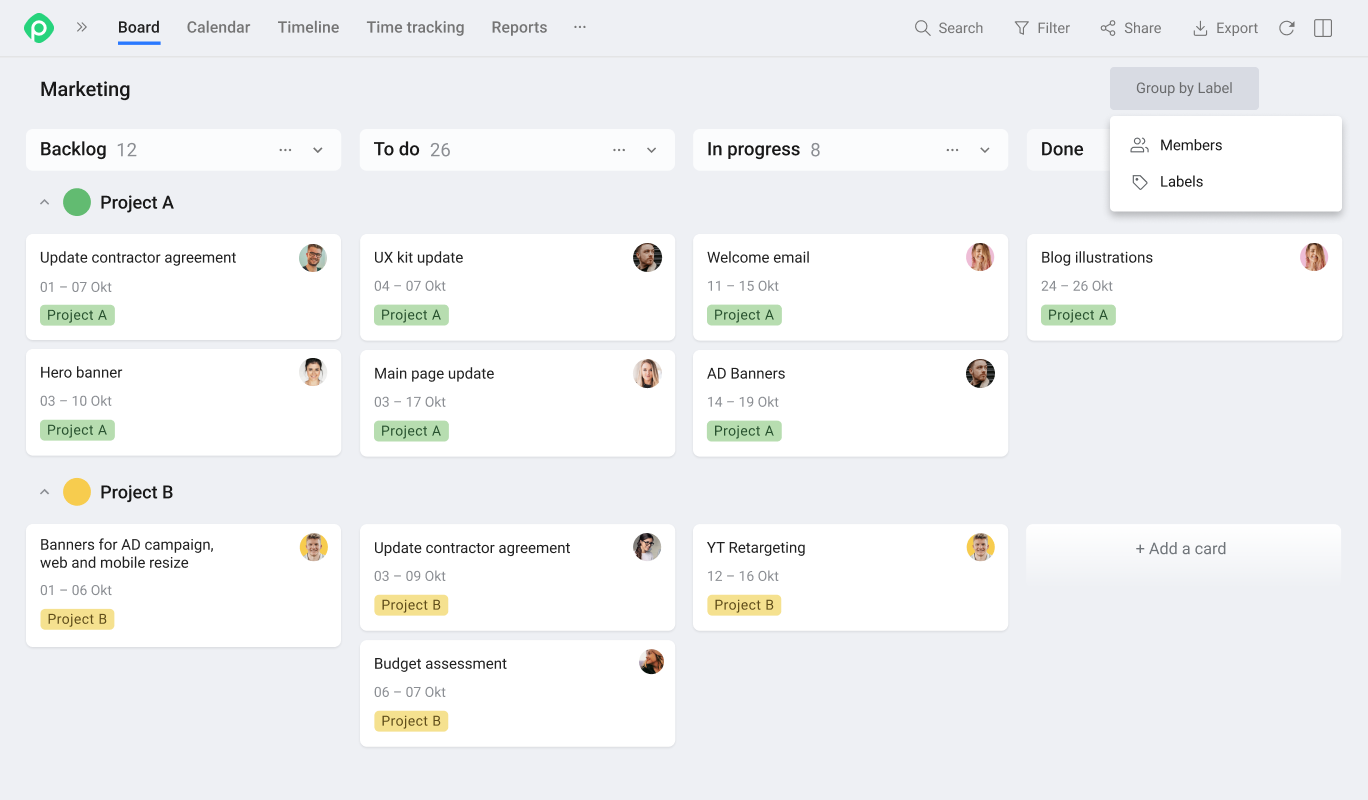The height and width of the screenshot is (800, 1368).
Task: Click the green app logo icon
Action: 39,28
